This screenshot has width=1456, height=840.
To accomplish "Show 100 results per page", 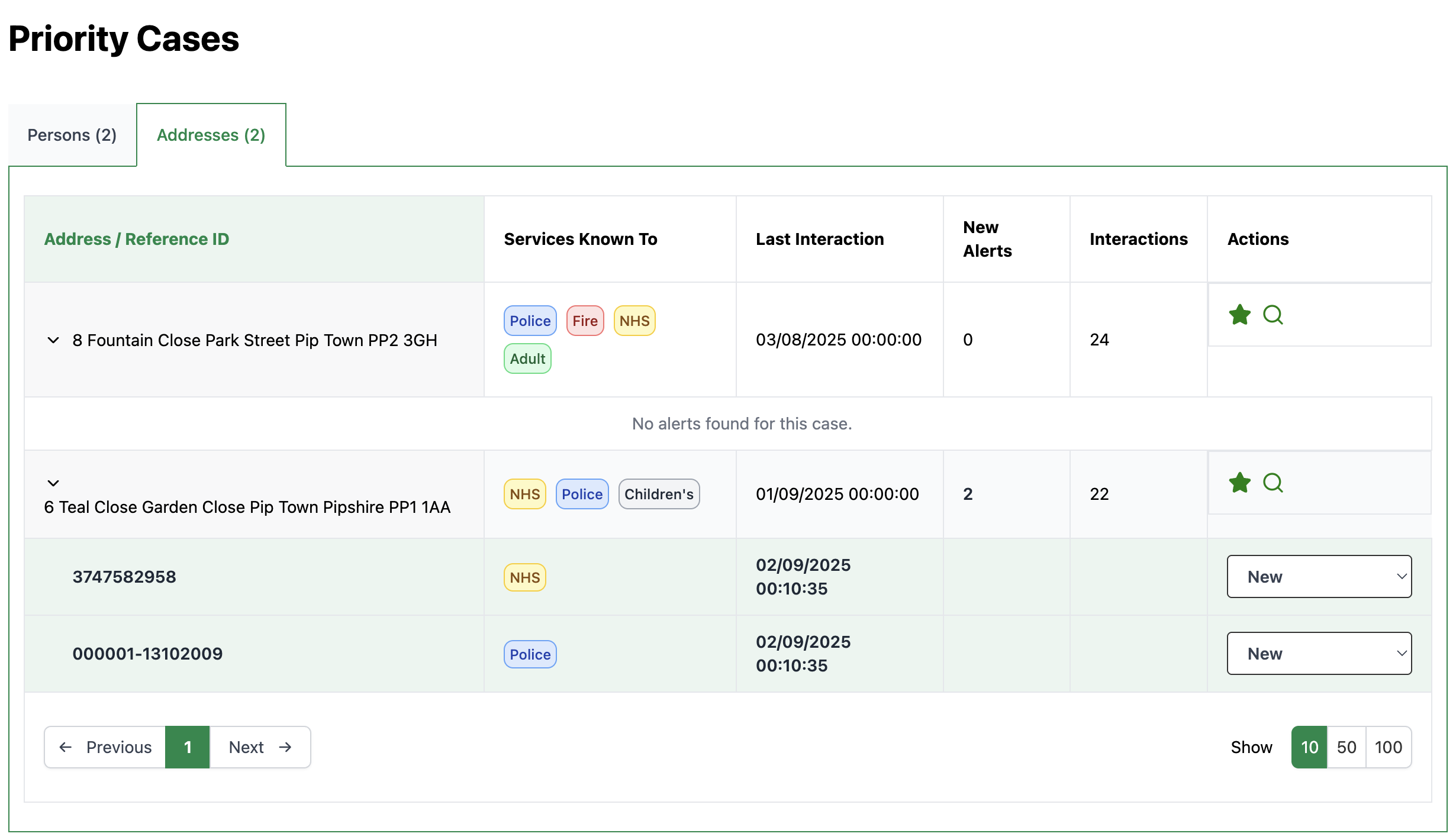I will pyautogui.click(x=1388, y=747).
